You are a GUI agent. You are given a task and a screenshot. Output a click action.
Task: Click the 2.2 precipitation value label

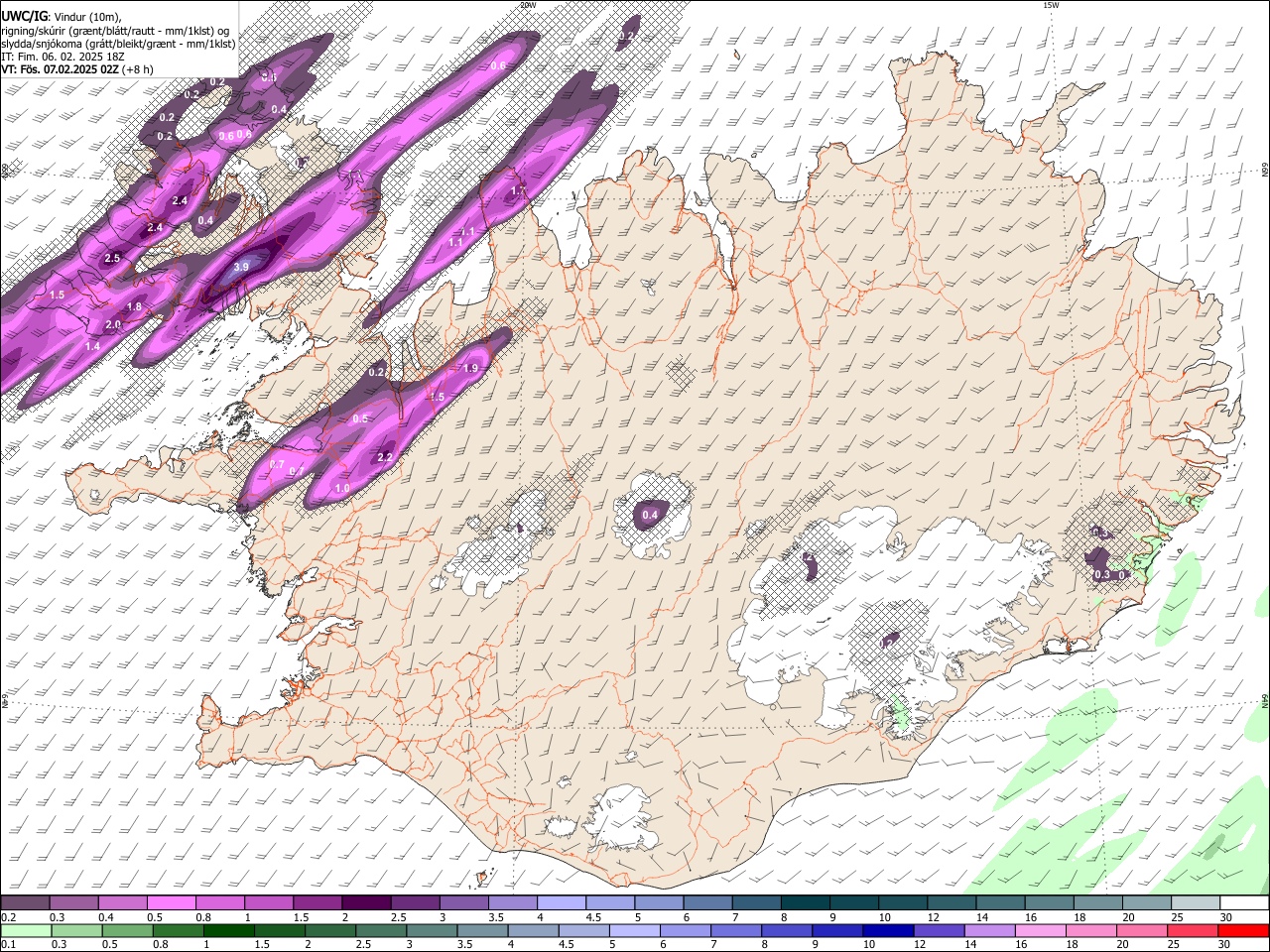(386, 457)
